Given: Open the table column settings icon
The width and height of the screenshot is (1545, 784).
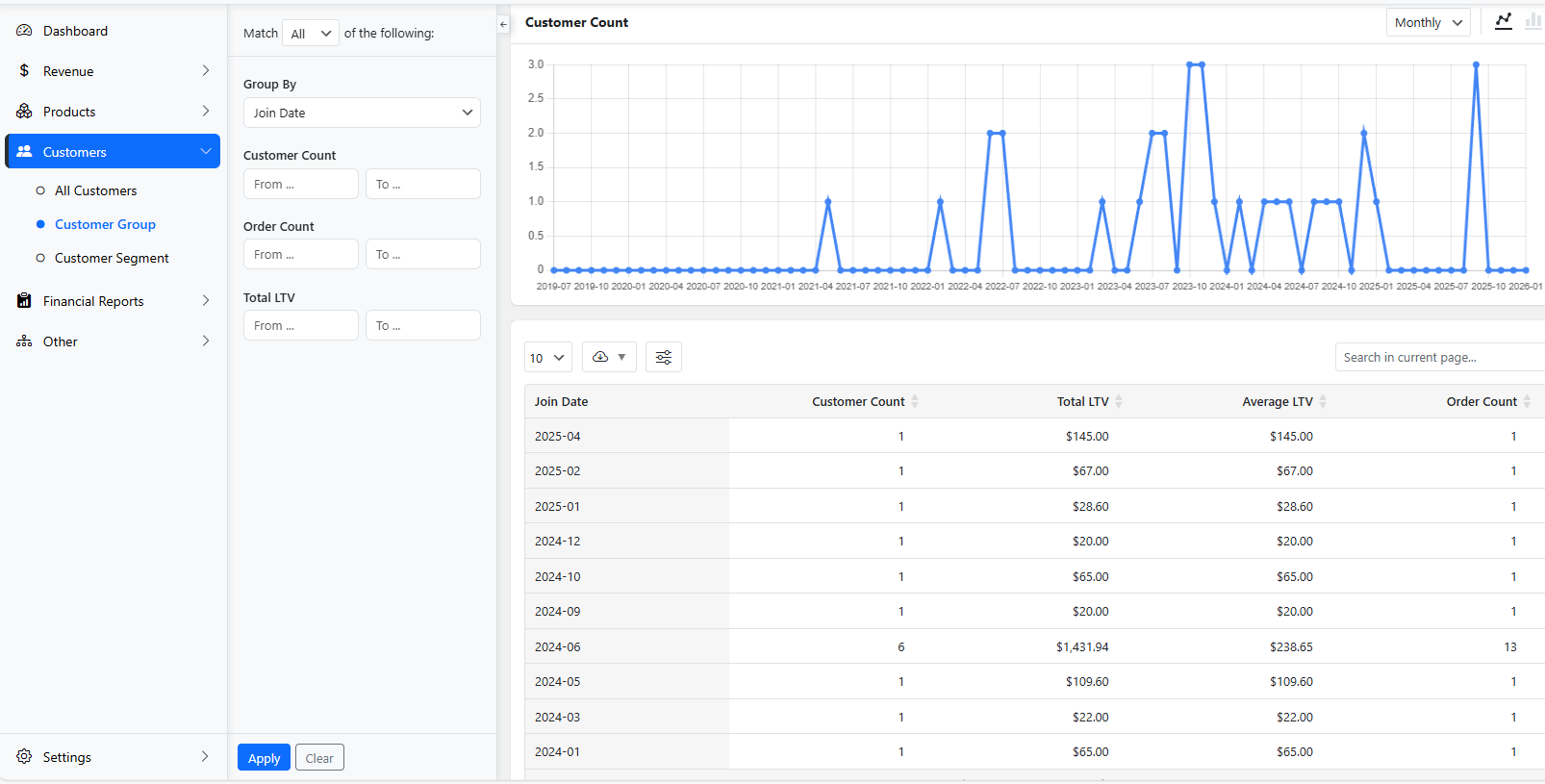Looking at the screenshot, I should [x=664, y=357].
